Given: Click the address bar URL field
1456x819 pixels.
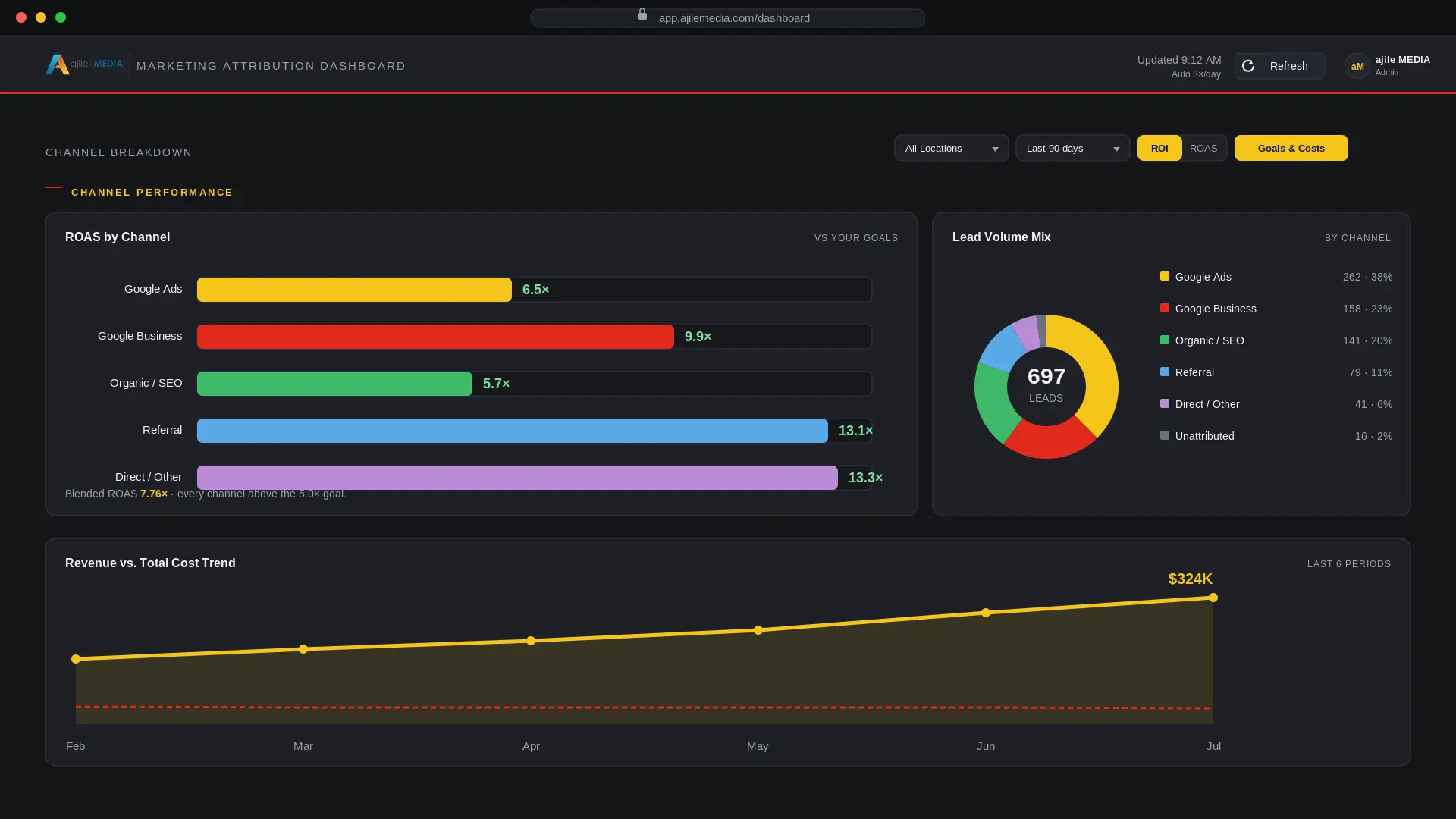Looking at the screenshot, I should click(727, 17).
